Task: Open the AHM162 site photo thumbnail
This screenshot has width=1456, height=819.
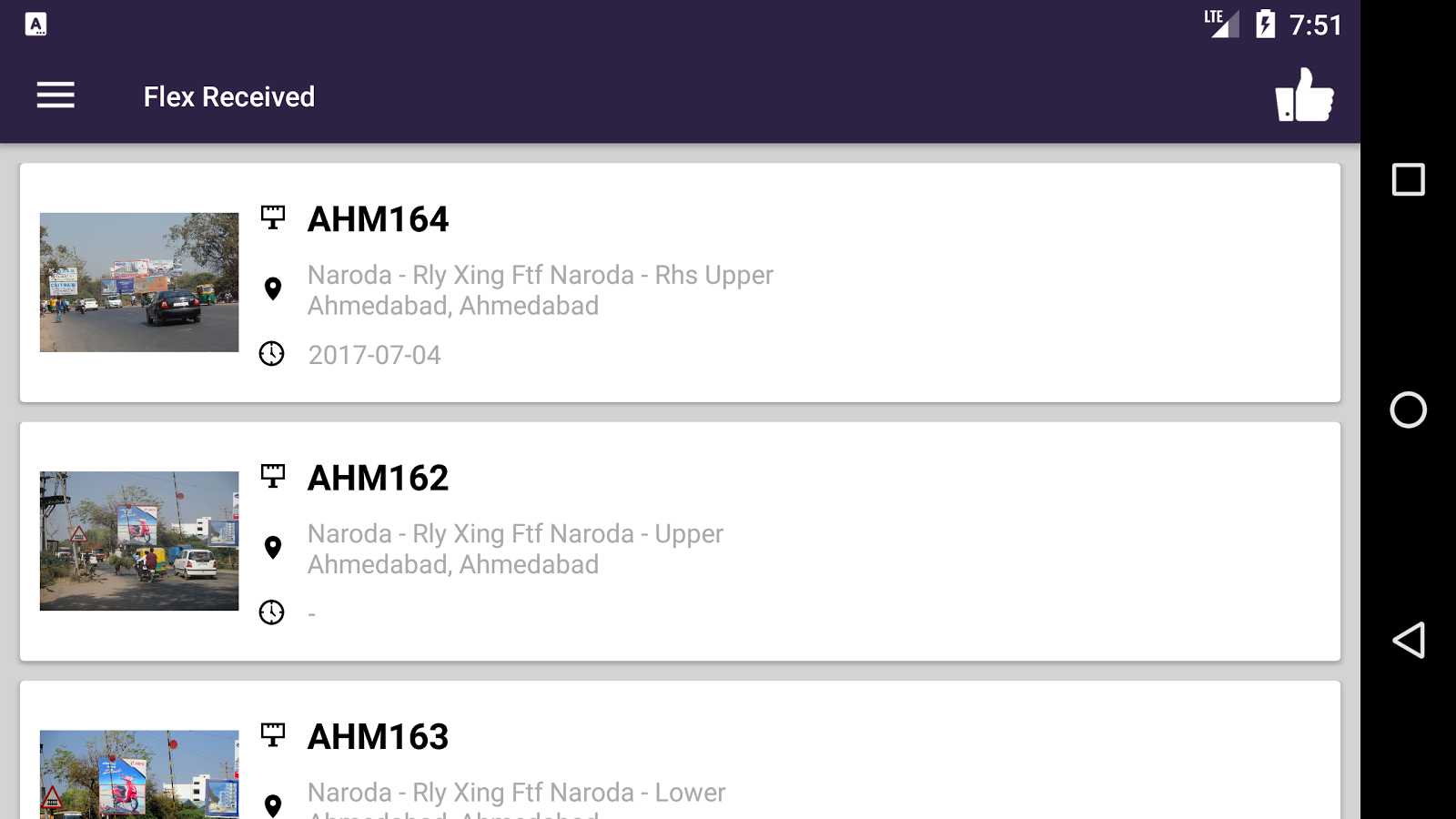Action: point(139,541)
